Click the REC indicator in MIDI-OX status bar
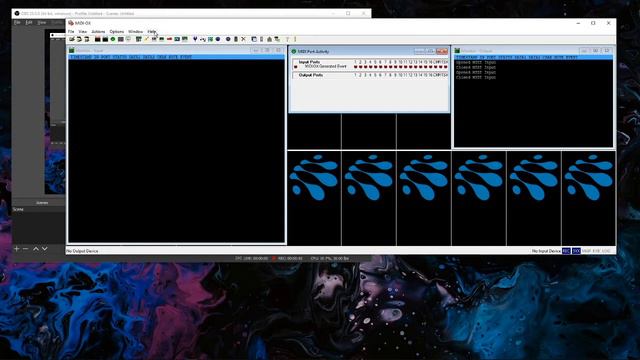The image size is (640, 360). pyautogui.click(x=566, y=251)
